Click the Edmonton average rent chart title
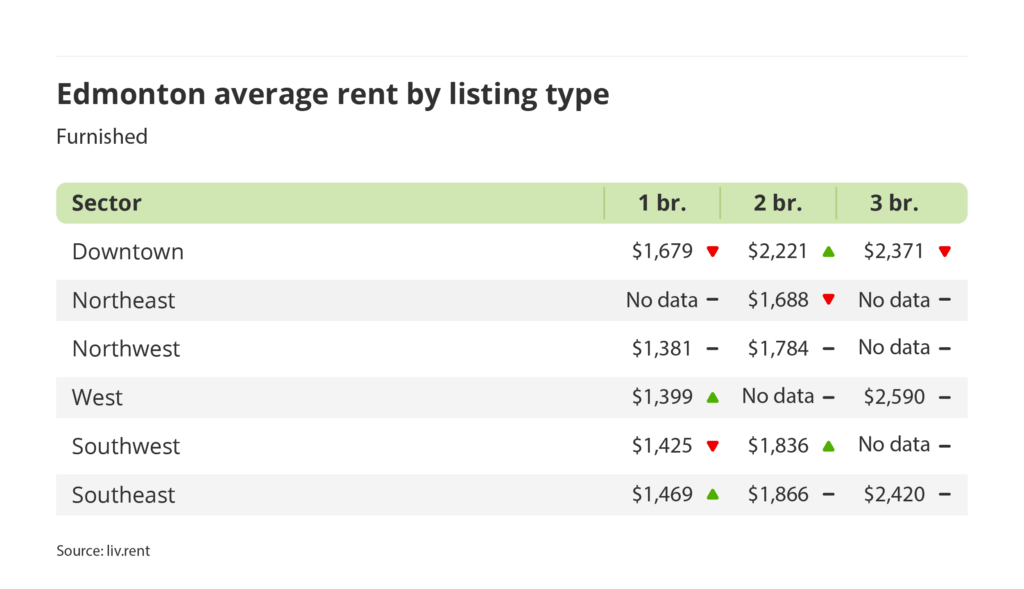The height and width of the screenshot is (589, 1024). point(332,94)
